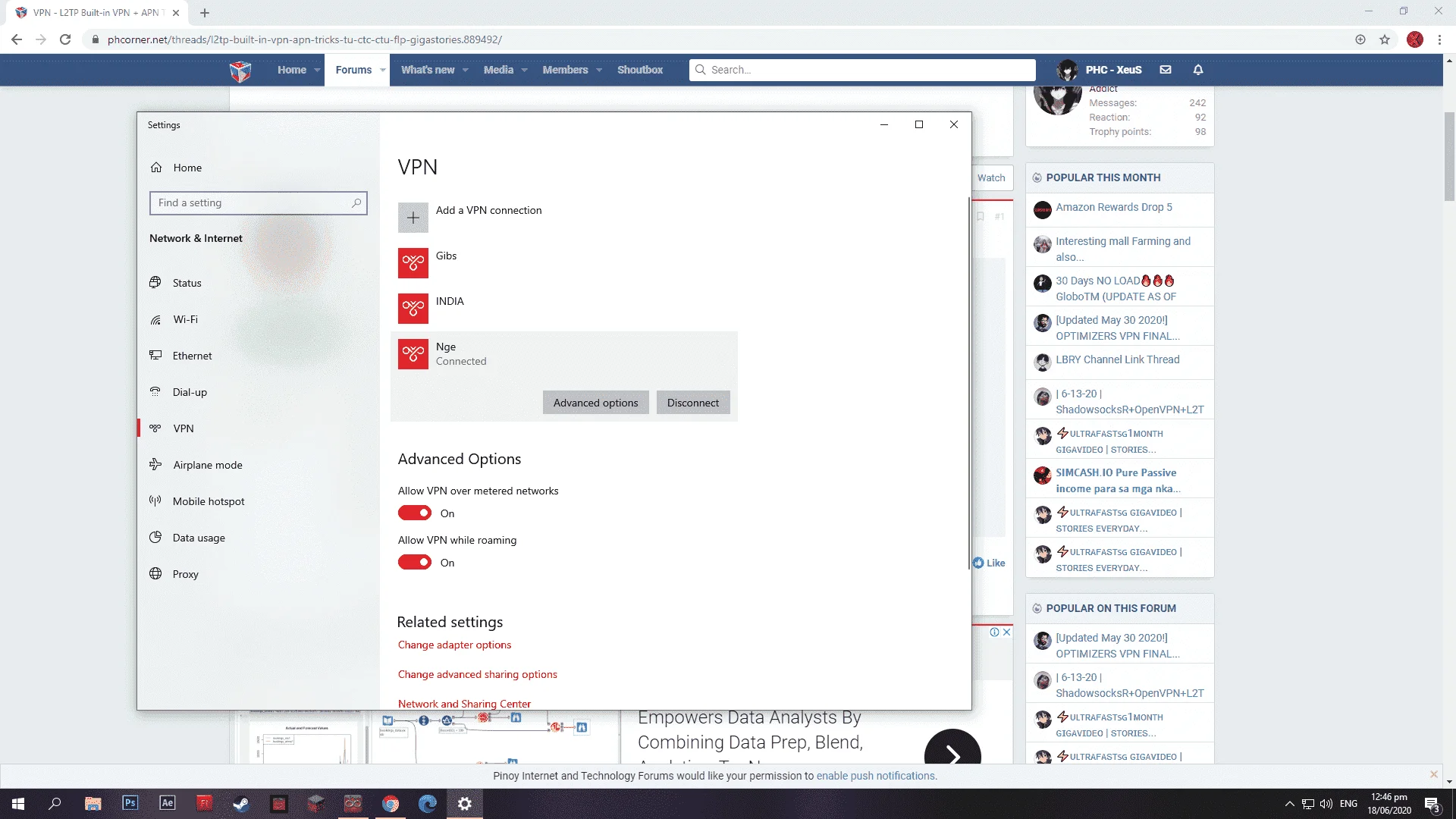The image size is (1456, 819).
Task: Open the Shoutbox forum tab
Action: (x=640, y=70)
